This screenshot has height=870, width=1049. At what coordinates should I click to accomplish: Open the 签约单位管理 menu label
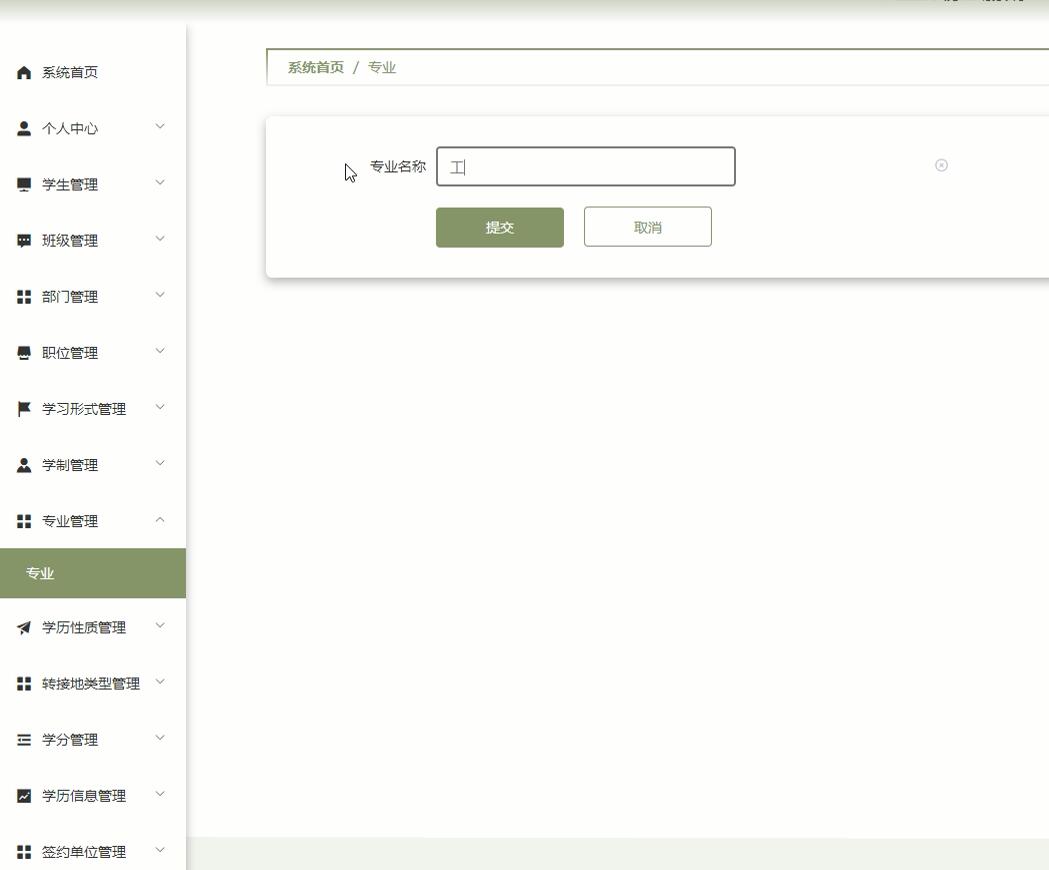[84, 852]
